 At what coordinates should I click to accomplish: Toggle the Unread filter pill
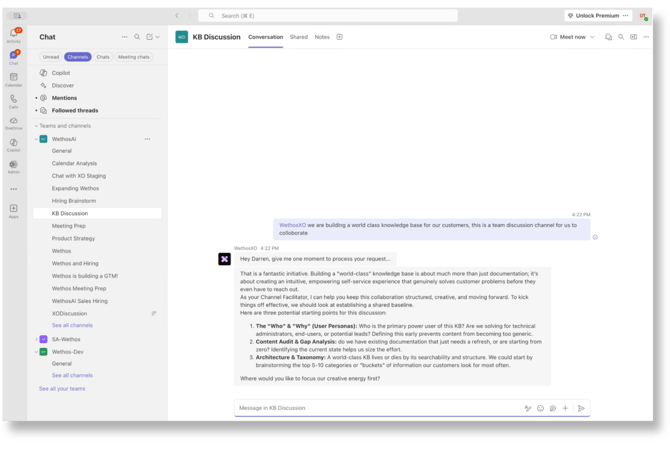click(51, 57)
